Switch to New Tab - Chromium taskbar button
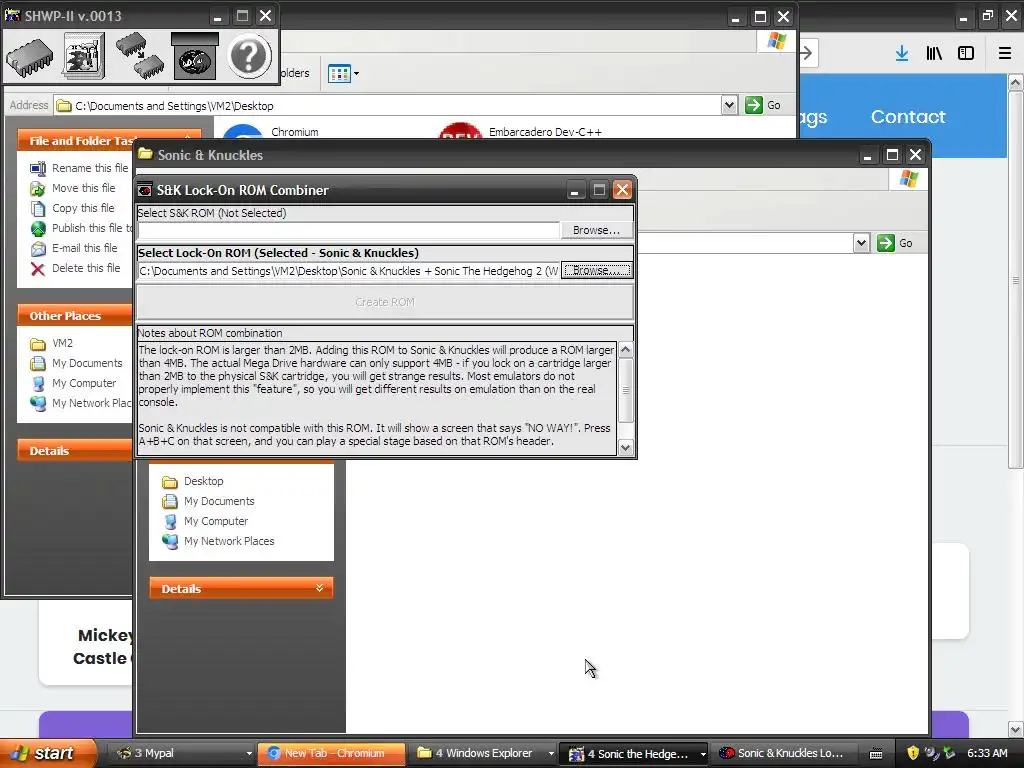This screenshot has height=768, width=1024. (331, 753)
